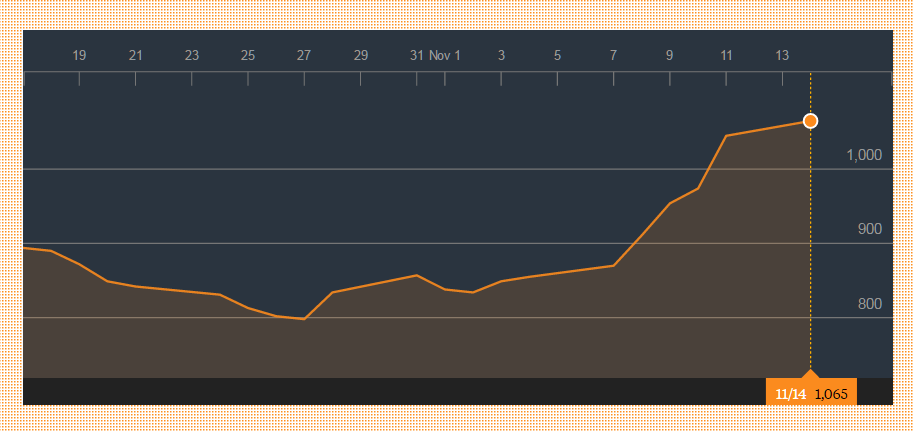Pick the 27 date label on the axis

(304, 56)
